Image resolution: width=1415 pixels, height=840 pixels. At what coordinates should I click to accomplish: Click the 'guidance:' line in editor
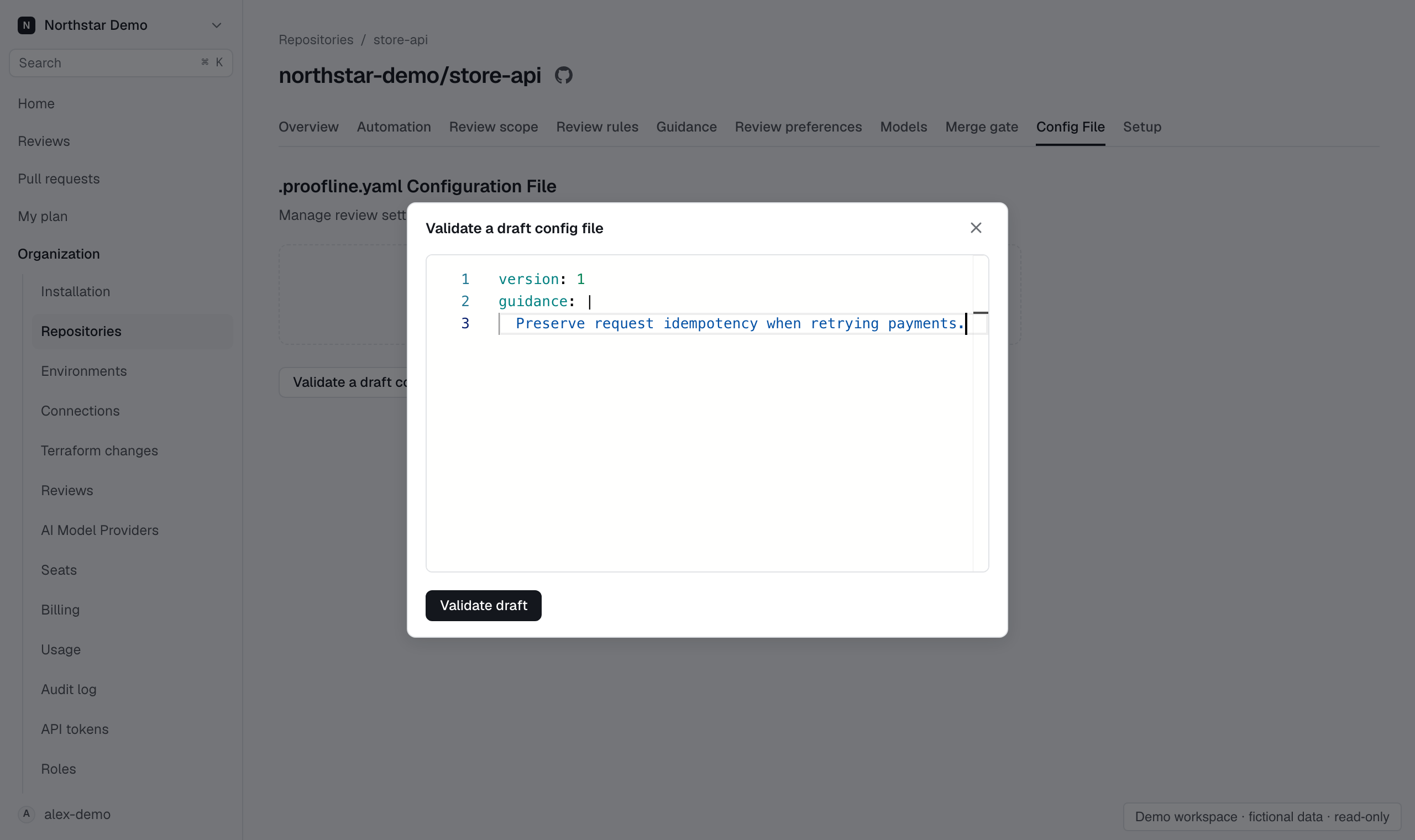pyautogui.click(x=544, y=301)
